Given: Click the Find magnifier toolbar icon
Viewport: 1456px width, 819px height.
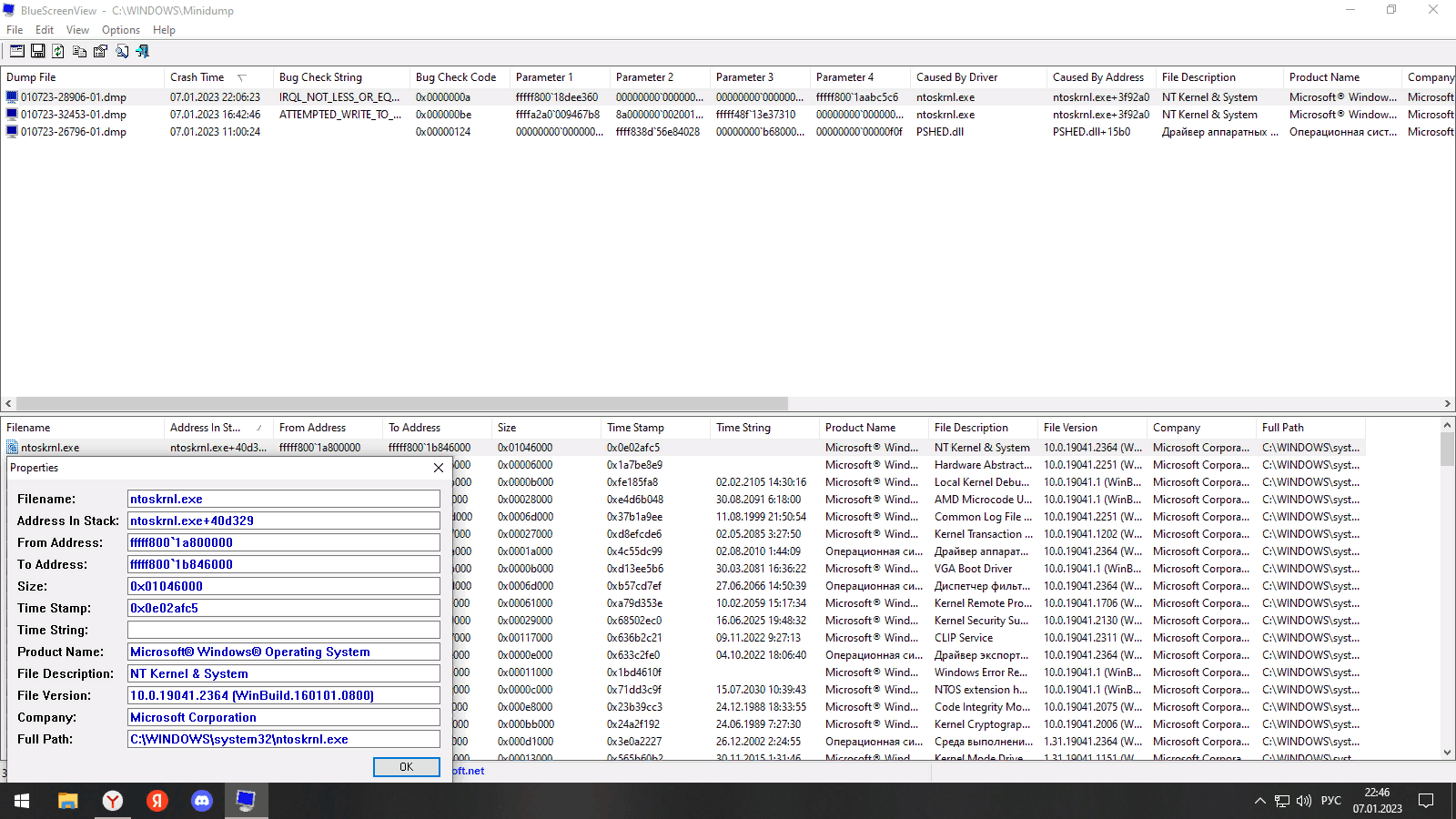Looking at the screenshot, I should (x=122, y=52).
